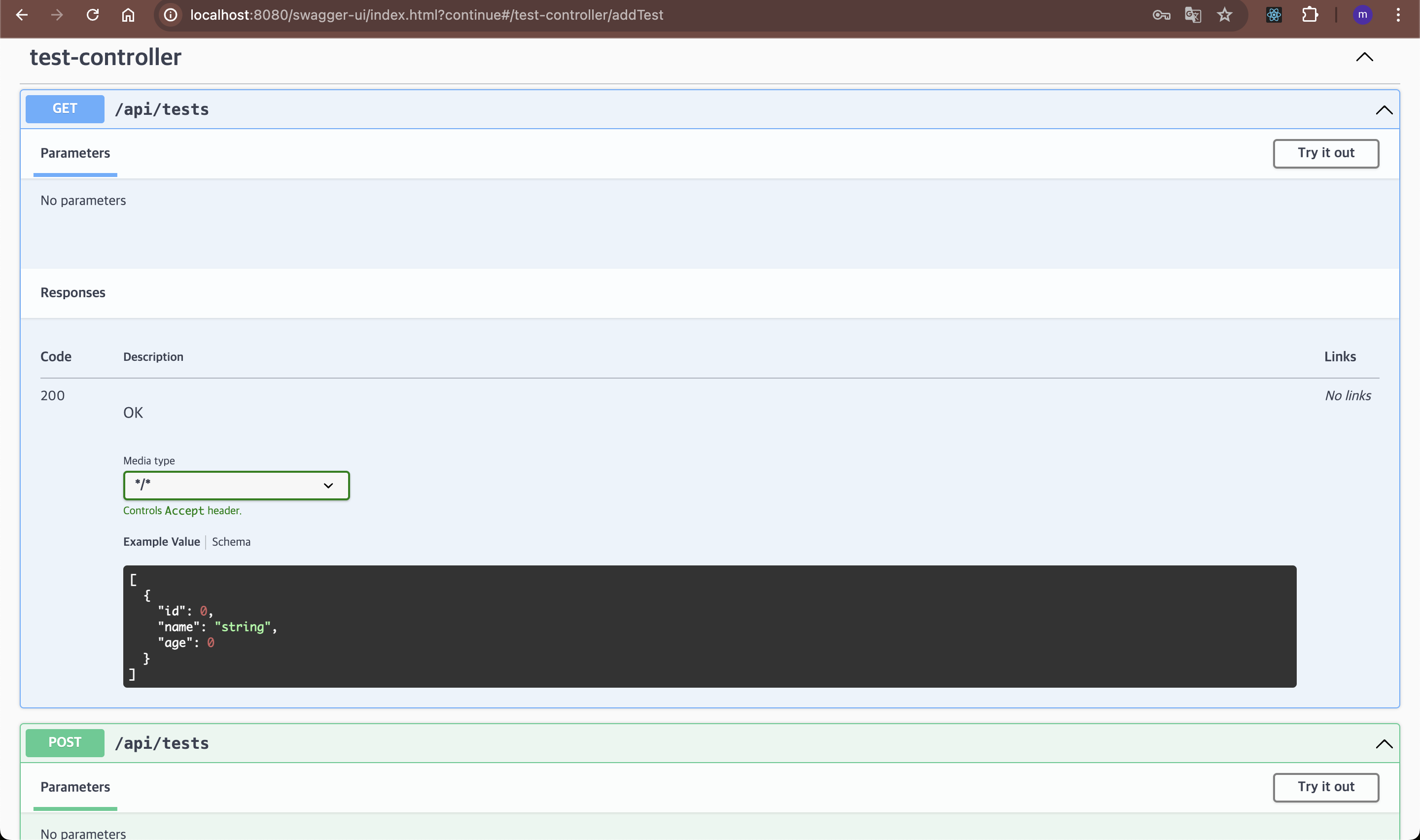Open the saved passwords key icon
Viewport: 1420px width, 840px height.
[x=1161, y=15]
